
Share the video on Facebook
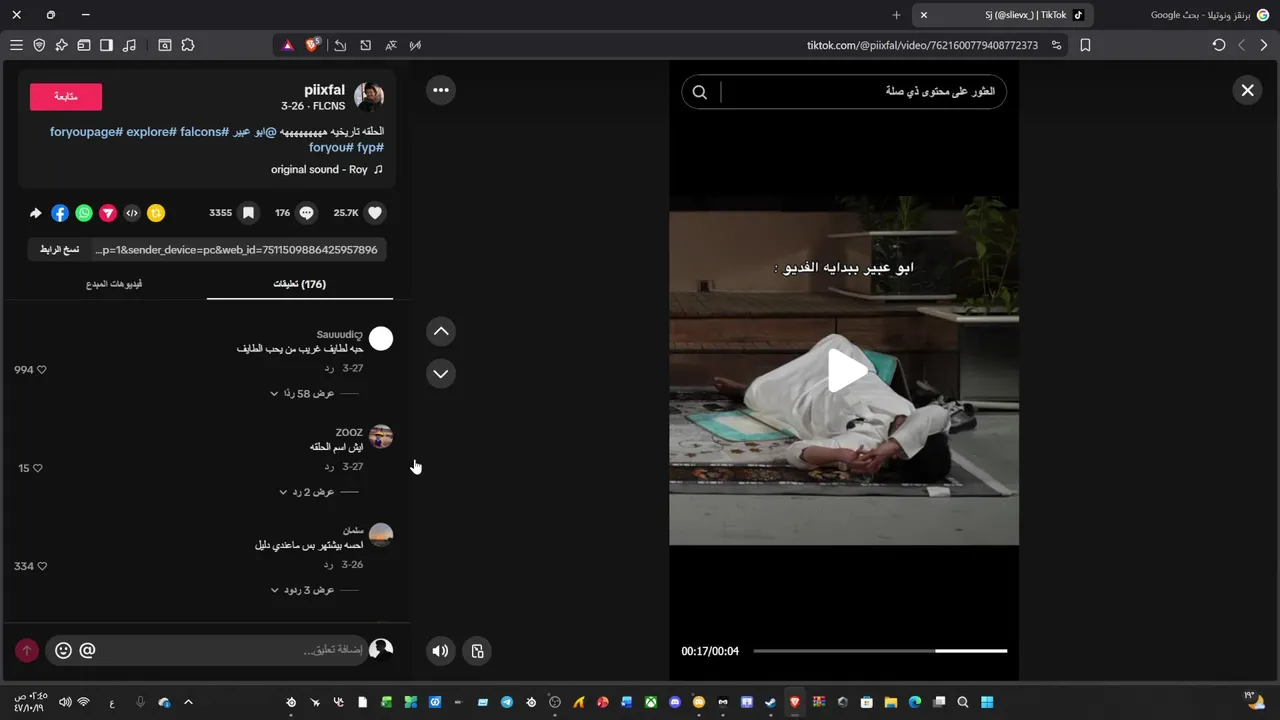coord(60,213)
